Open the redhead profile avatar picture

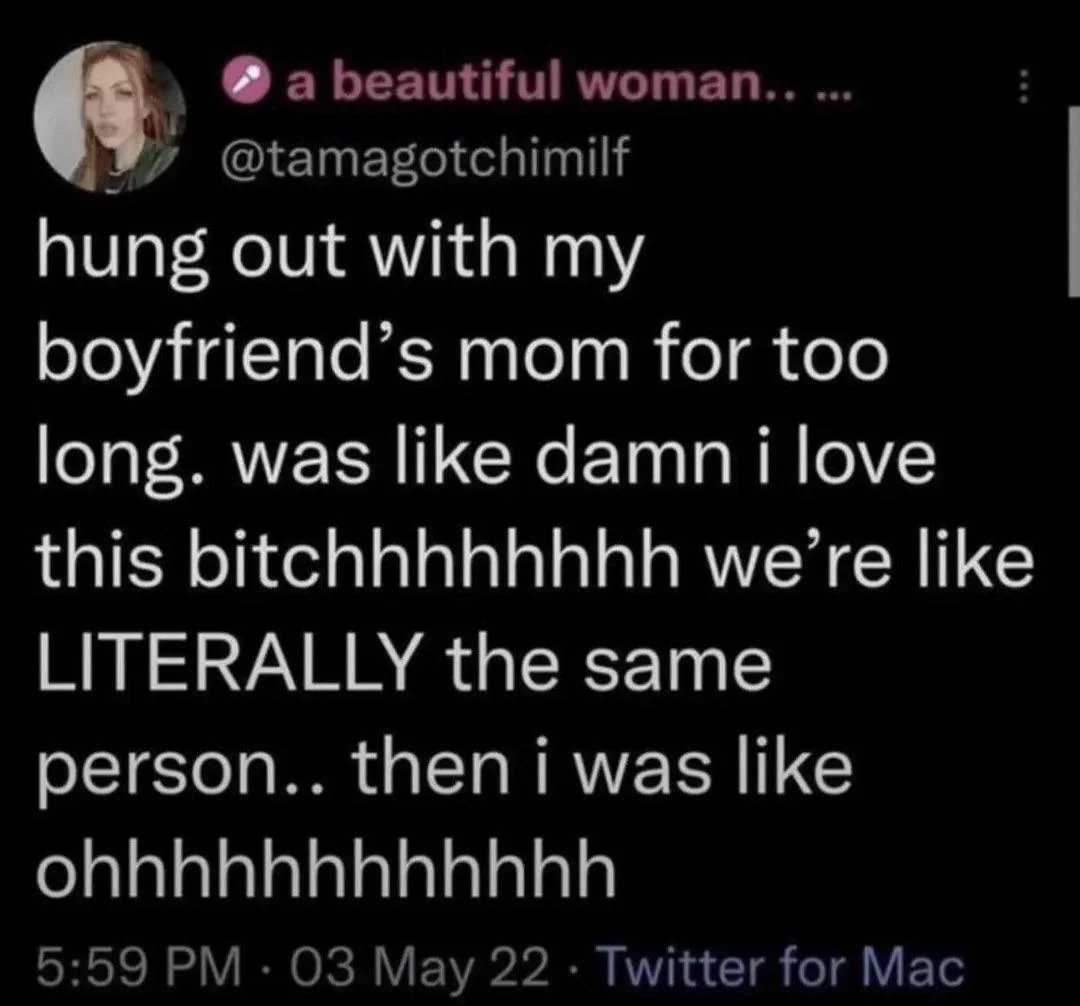(110, 115)
